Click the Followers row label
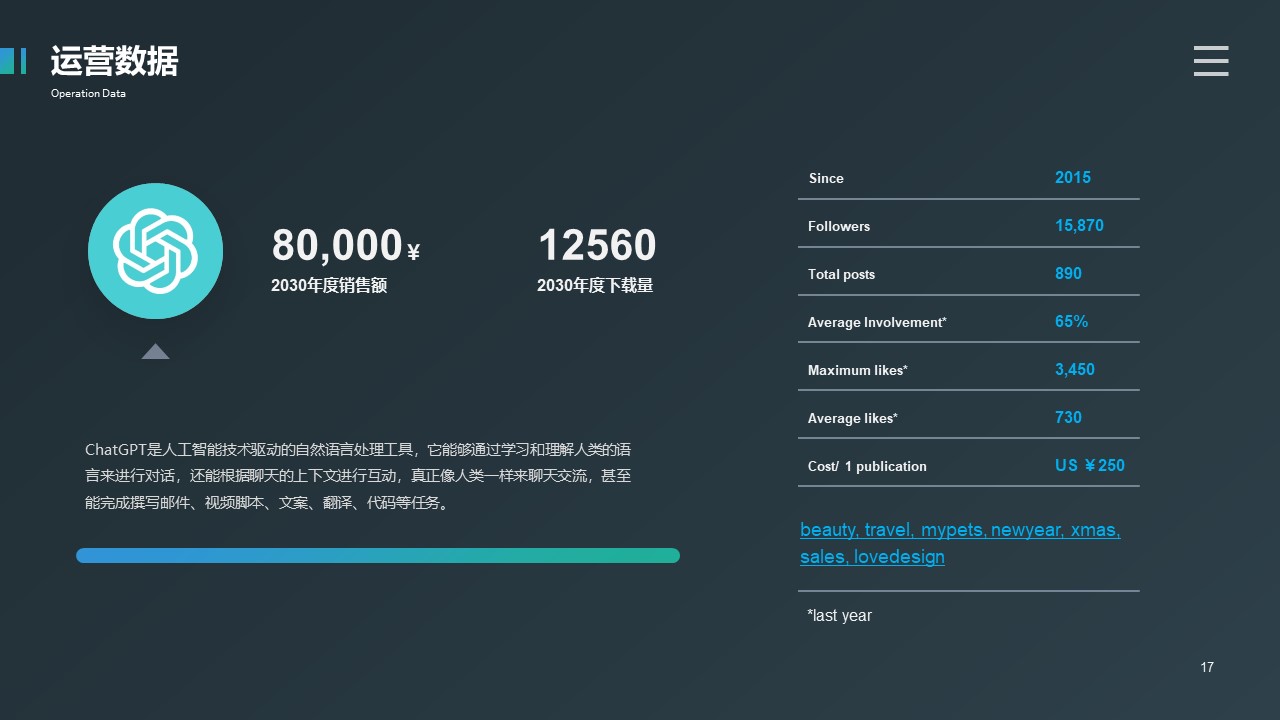 click(839, 226)
